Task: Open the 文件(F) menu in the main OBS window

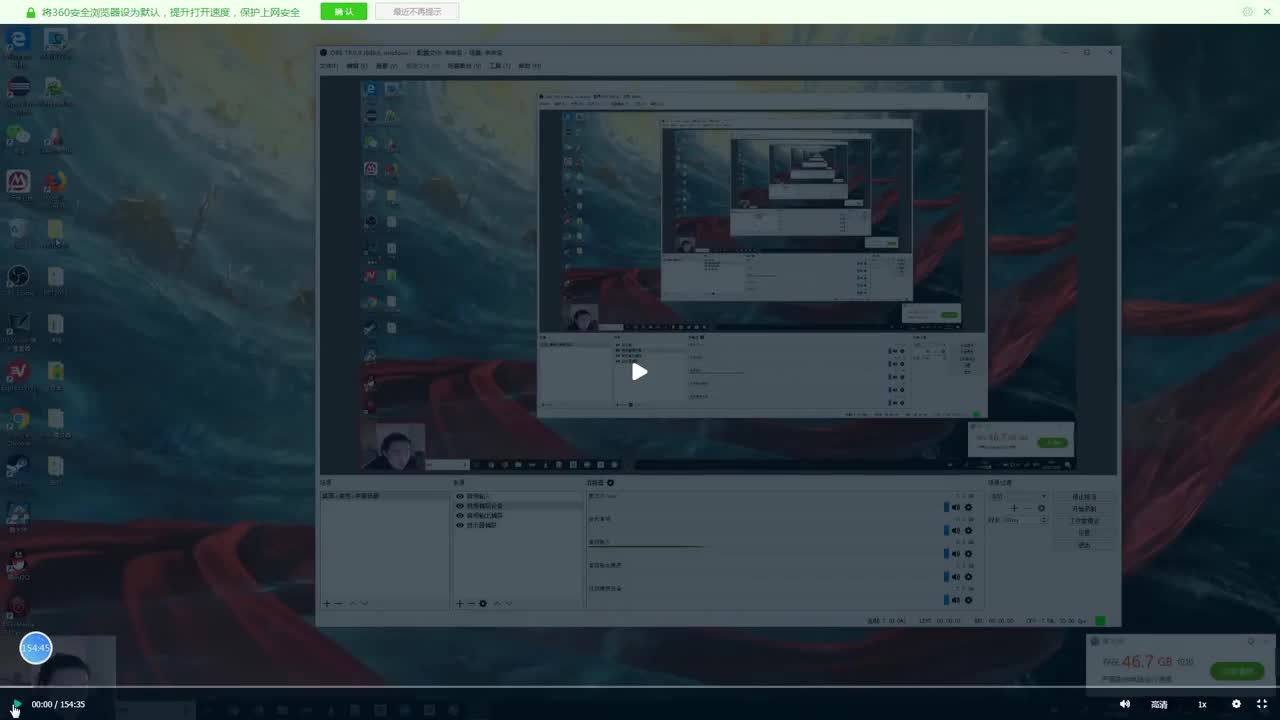Action: [x=329, y=66]
